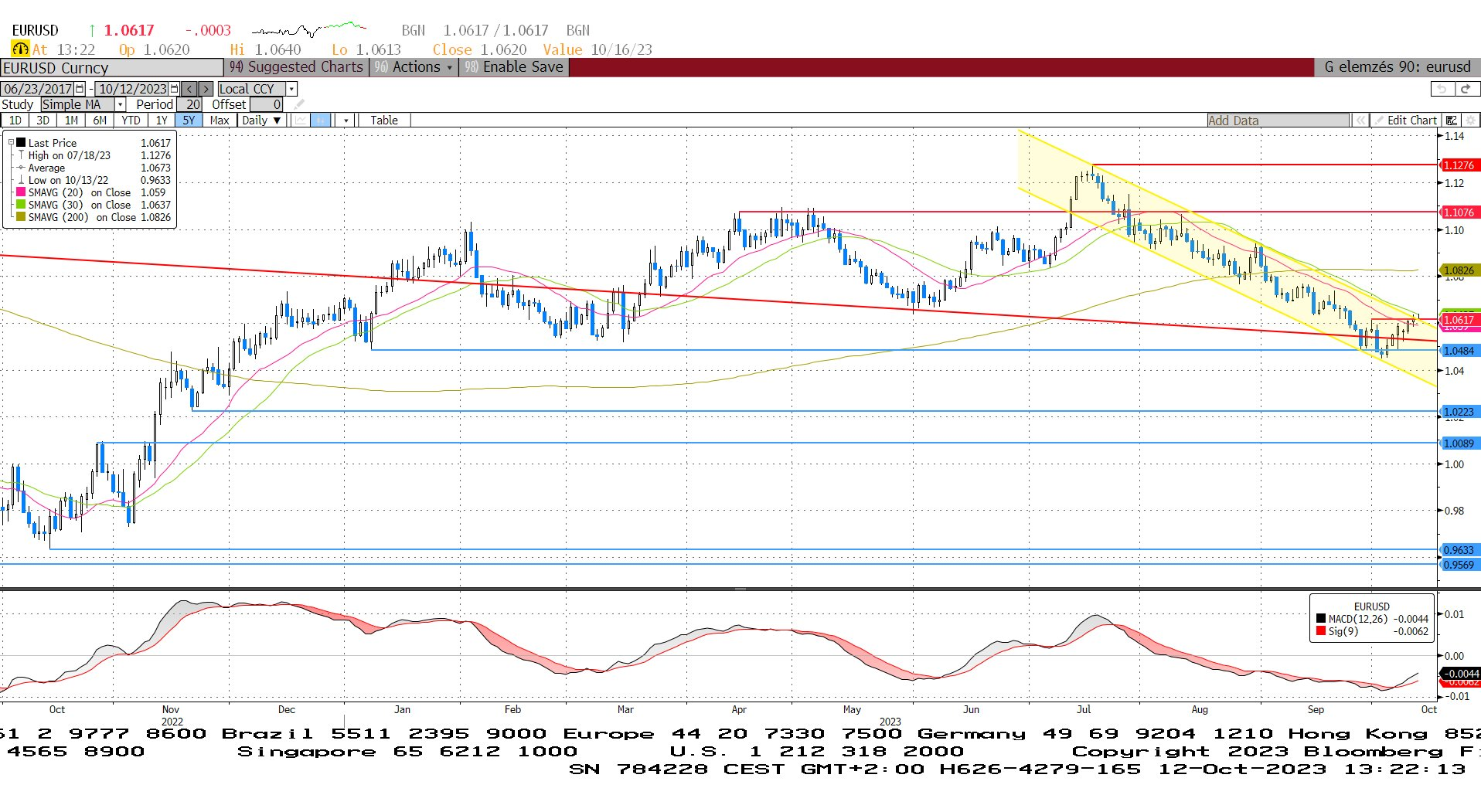
Task: Click the redo arrow icon
Action: coord(1466,89)
